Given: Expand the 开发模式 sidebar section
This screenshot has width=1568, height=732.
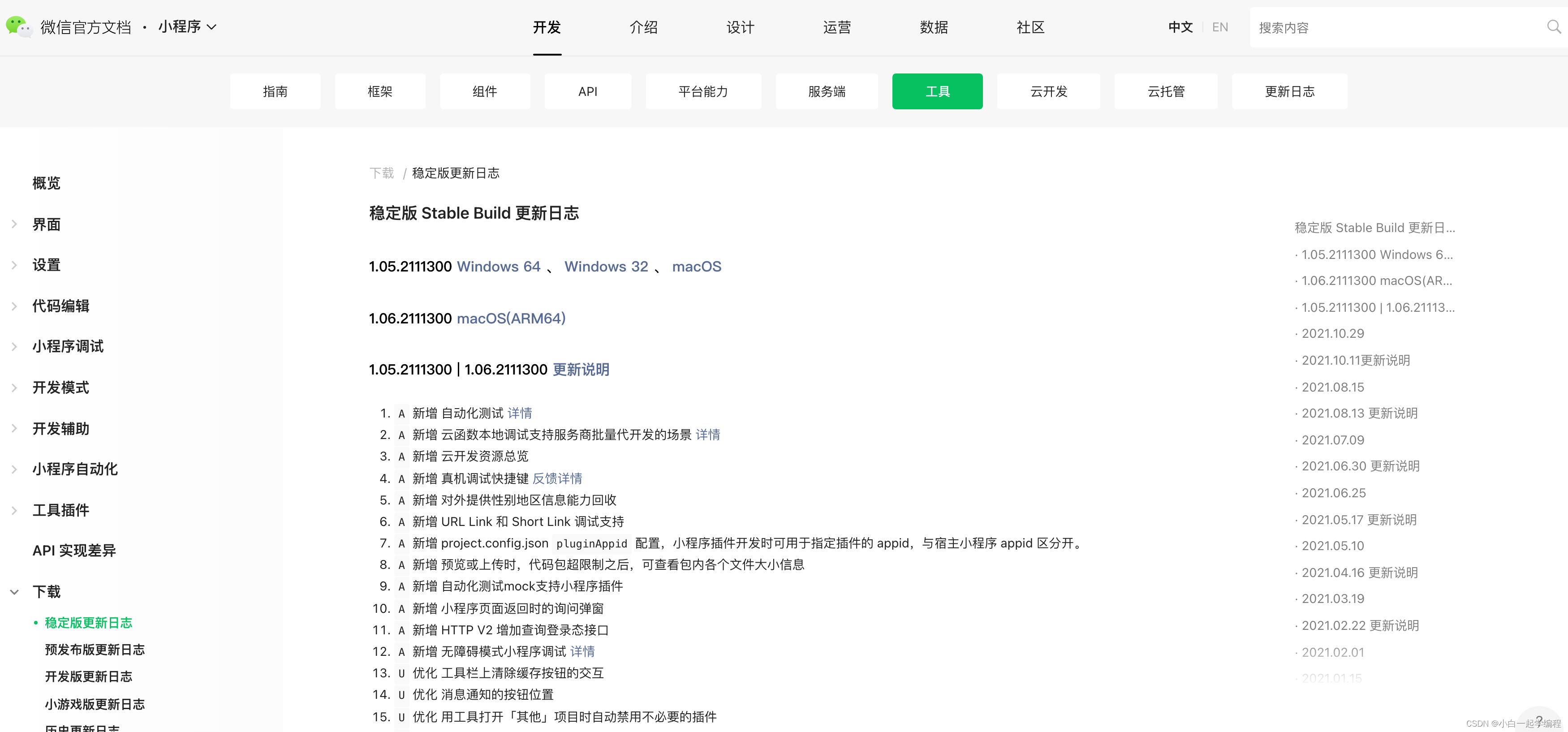Looking at the screenshot, I should coord(14,388).
